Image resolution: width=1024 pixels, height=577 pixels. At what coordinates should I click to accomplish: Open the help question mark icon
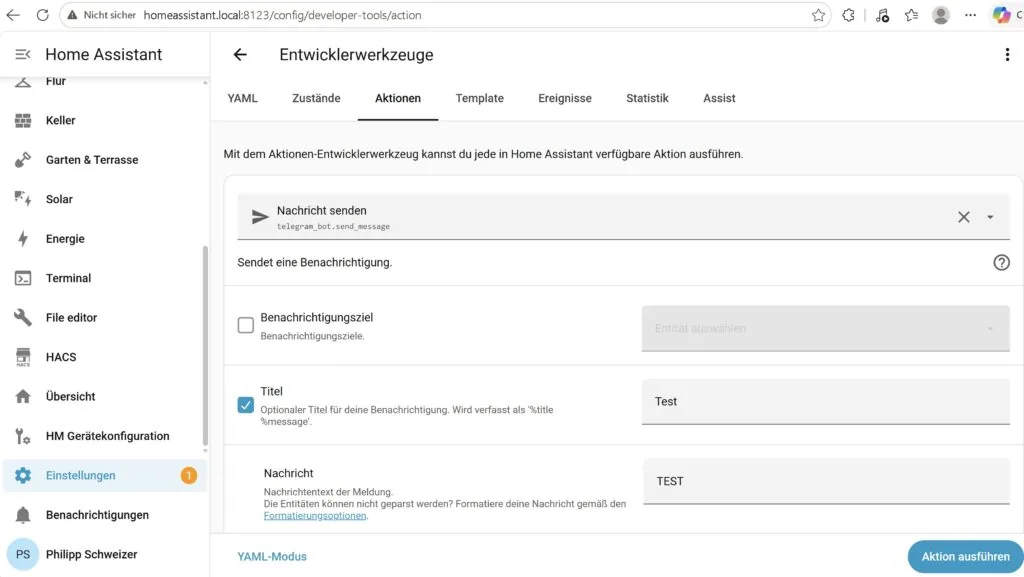1001,262
